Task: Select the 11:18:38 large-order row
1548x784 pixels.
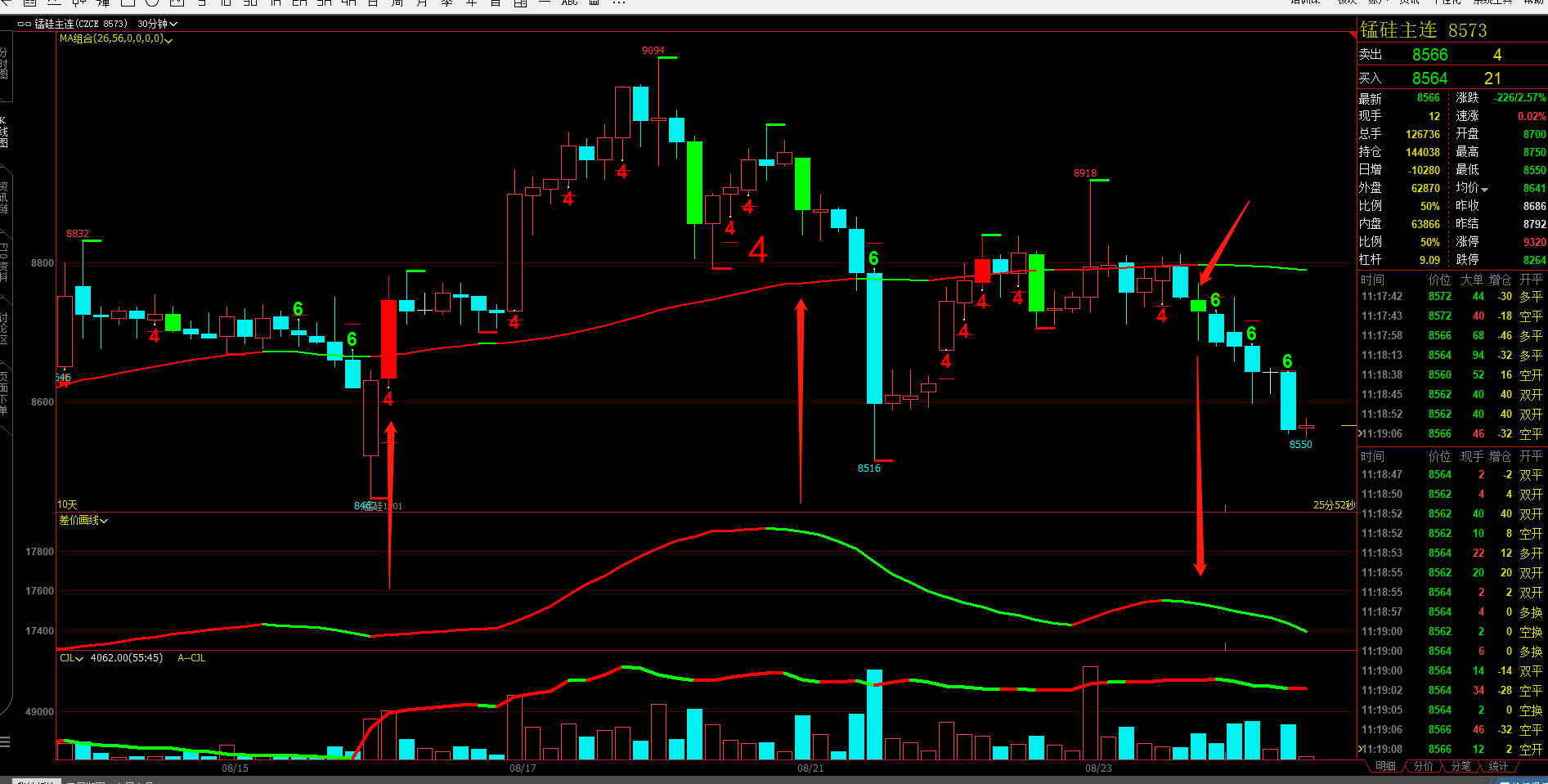Action: [1452, 375]
